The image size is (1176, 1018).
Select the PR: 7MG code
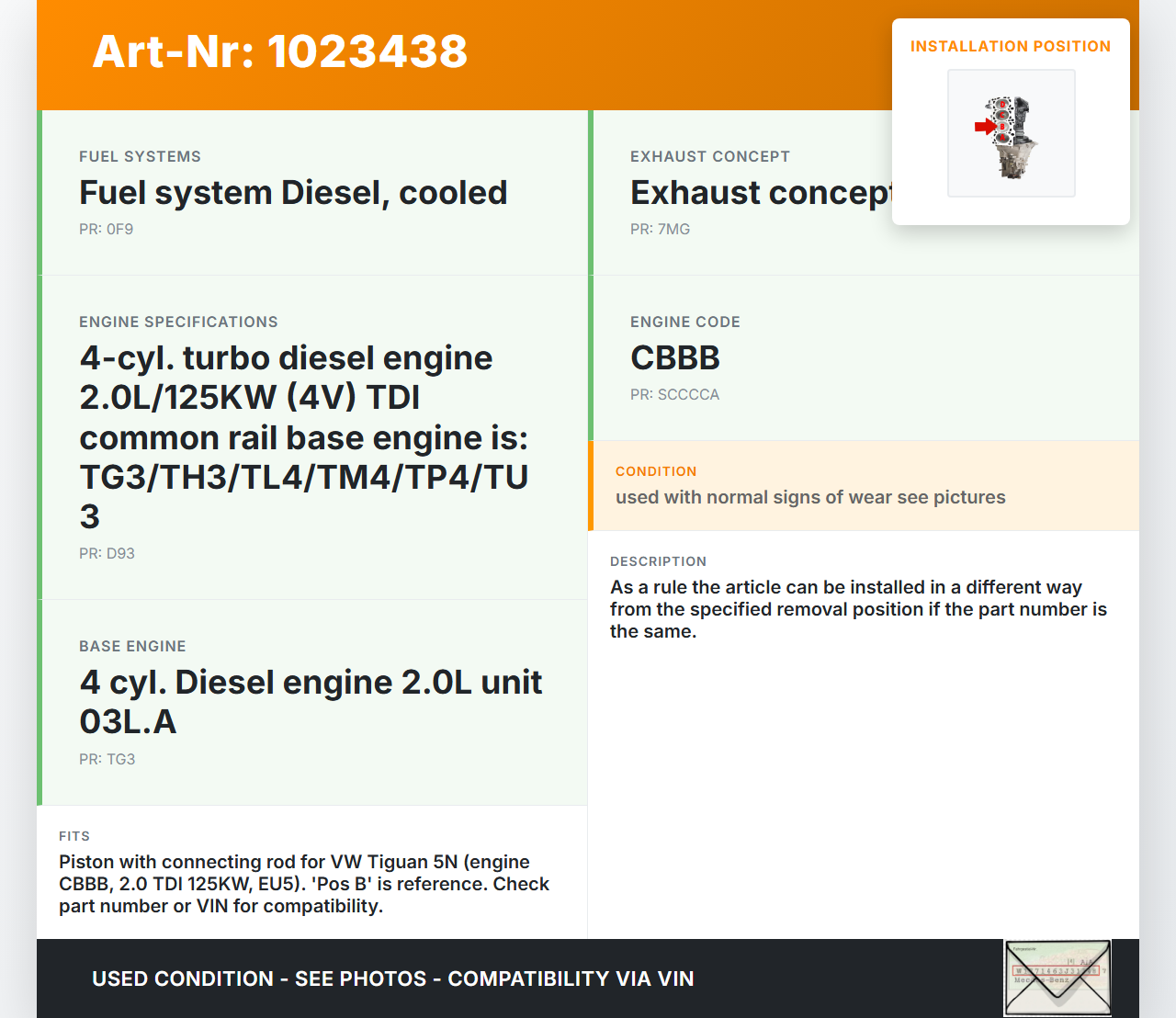[x=660, y=230]
